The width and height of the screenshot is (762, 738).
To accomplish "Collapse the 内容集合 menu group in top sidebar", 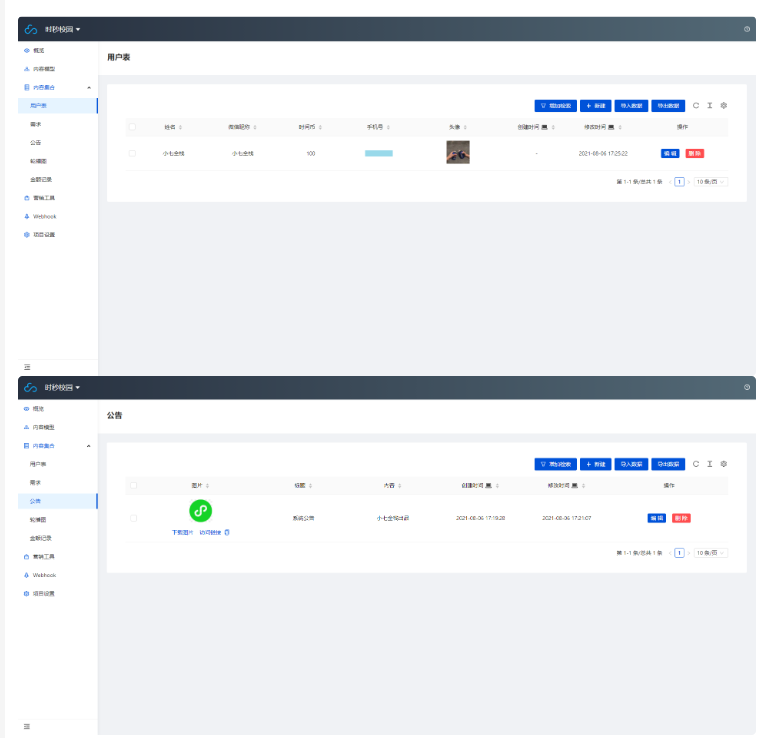I will [x=89, y=88].
